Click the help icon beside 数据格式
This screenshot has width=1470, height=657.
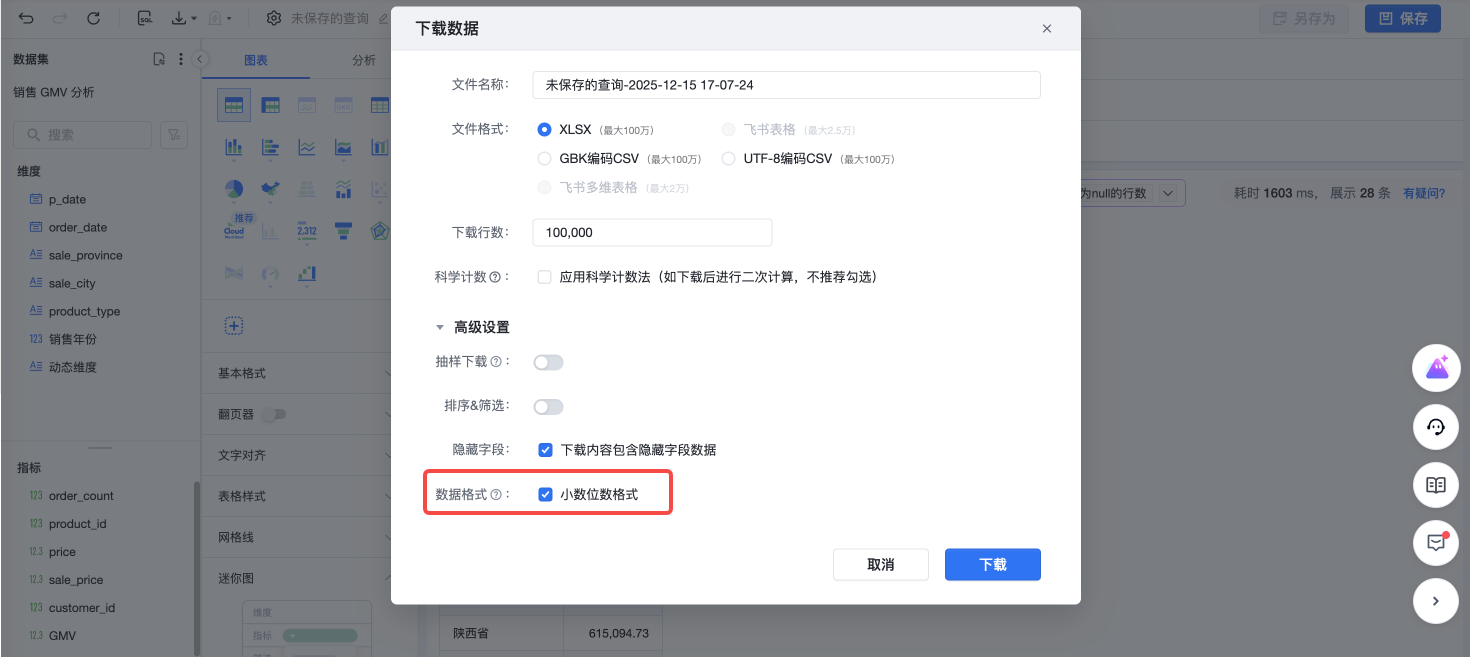(x=495, y=494)
